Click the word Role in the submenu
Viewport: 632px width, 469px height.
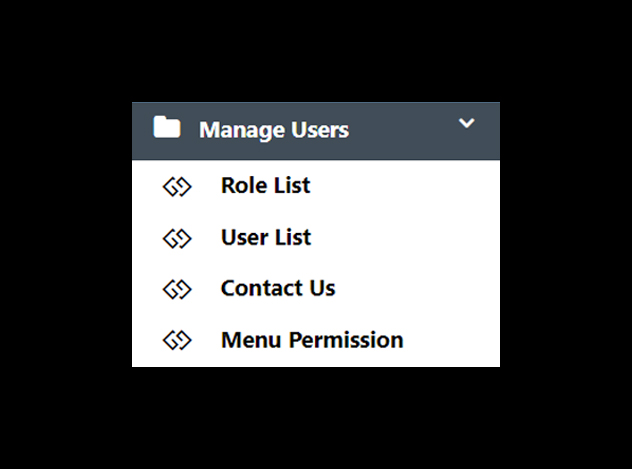tap(243, 186)
